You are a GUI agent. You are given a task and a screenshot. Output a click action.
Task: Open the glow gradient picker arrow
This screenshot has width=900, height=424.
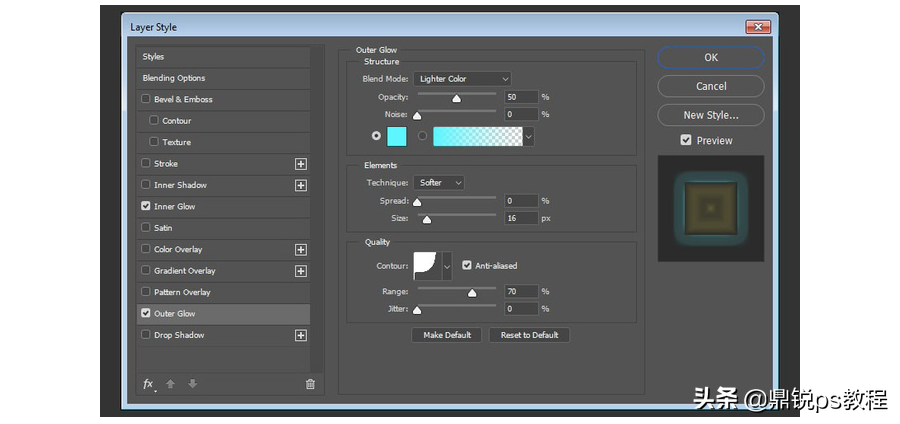(529, 137)
